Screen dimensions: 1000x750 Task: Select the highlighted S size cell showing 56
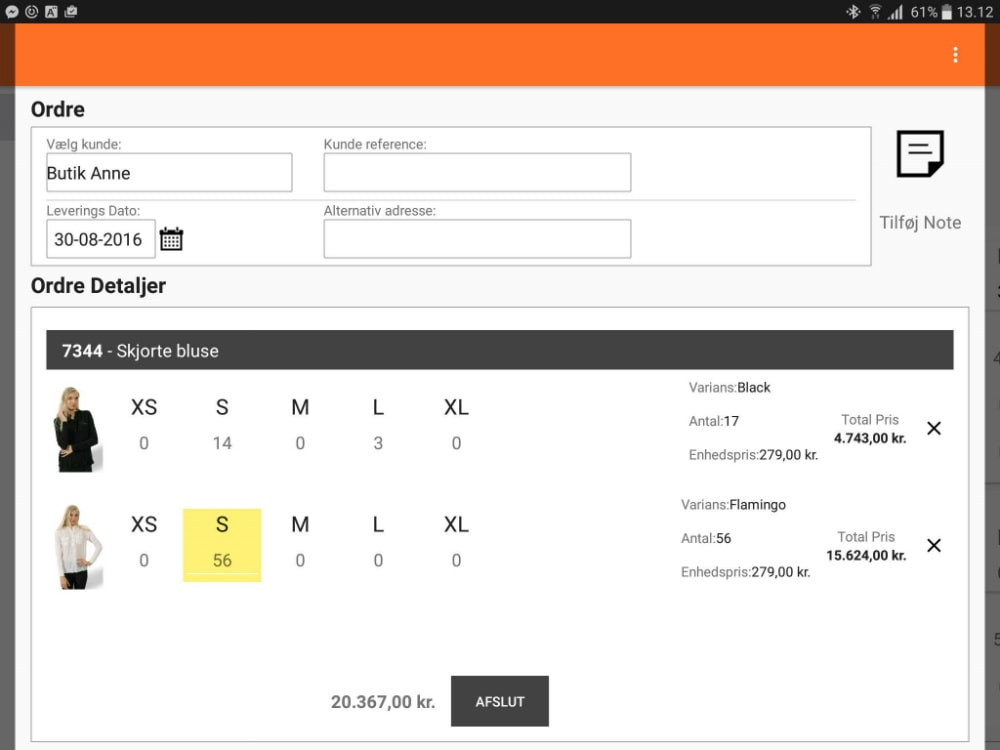pos(222,544)
